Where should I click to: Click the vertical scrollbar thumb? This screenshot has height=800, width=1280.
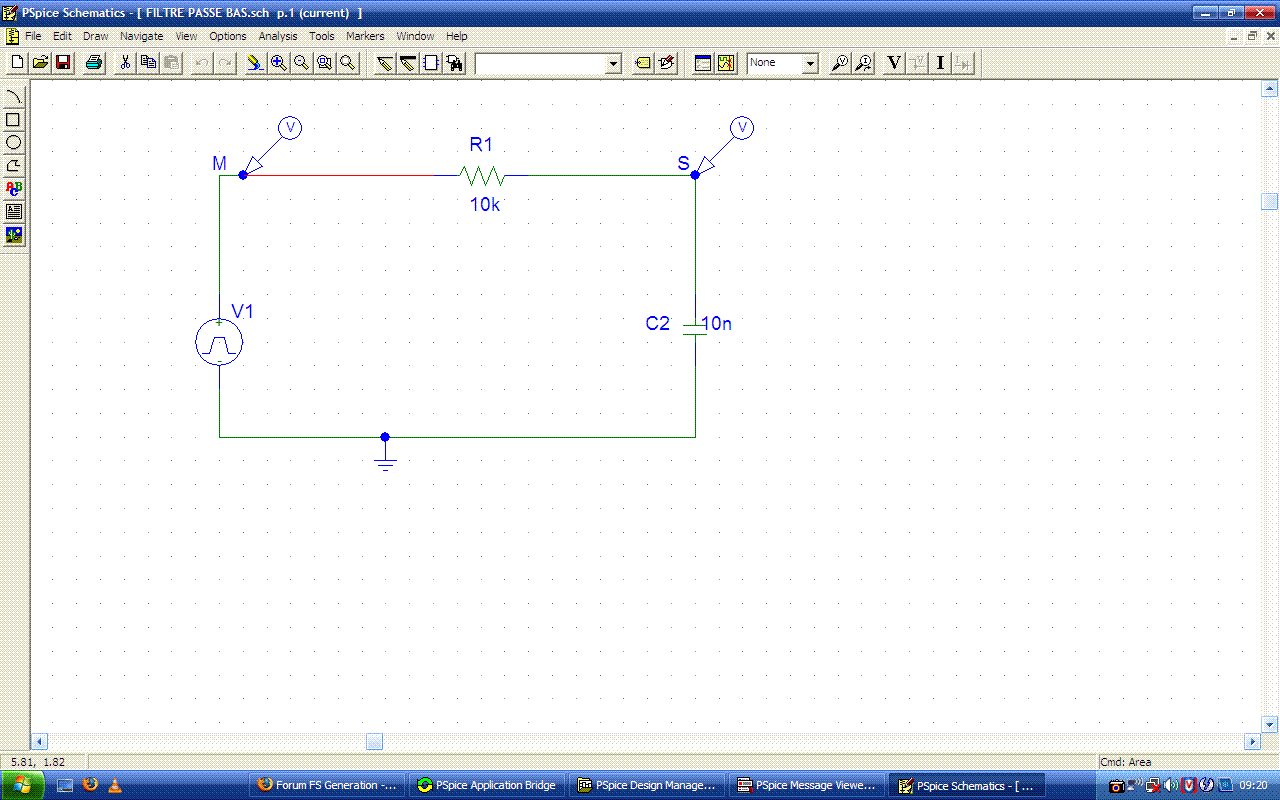(x=1270, y=201)
